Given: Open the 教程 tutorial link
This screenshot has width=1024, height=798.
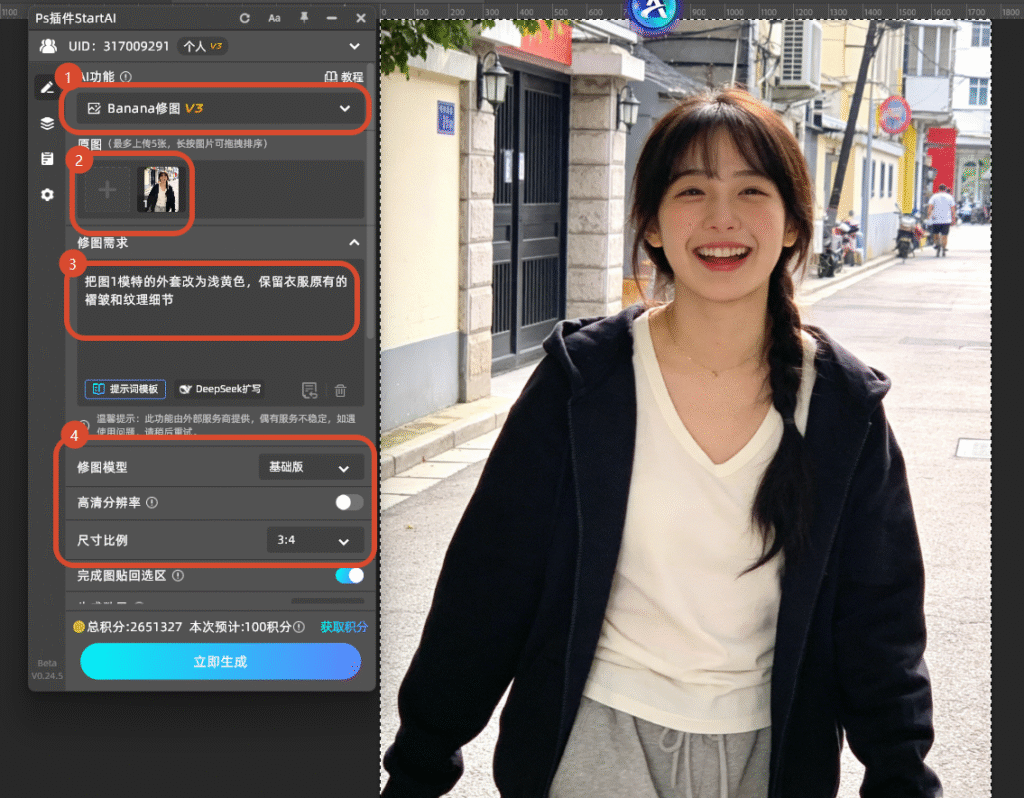Looking at the screenshot, I should click(x=344, y=76).
